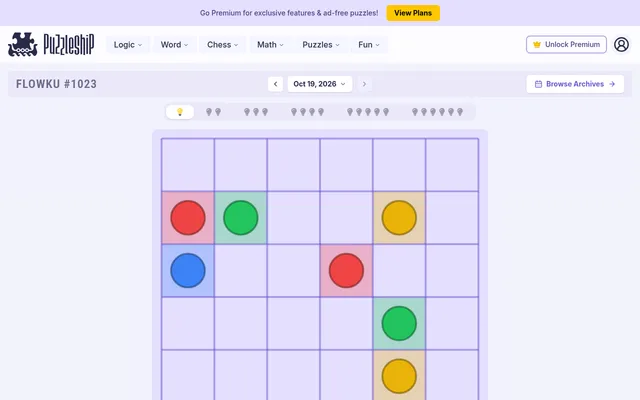Click the yellow dot below the green dot
This screenshot has height=400, width=640.
pos(399,376)
